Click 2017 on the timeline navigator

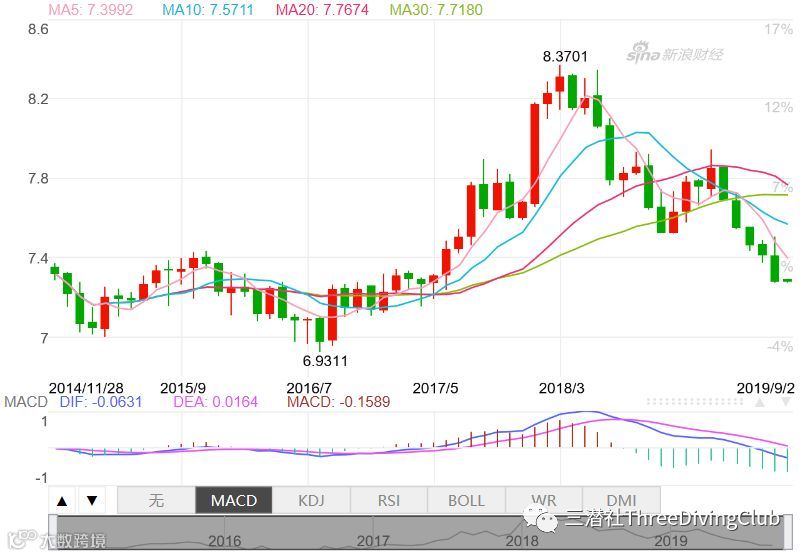[373, 541]
